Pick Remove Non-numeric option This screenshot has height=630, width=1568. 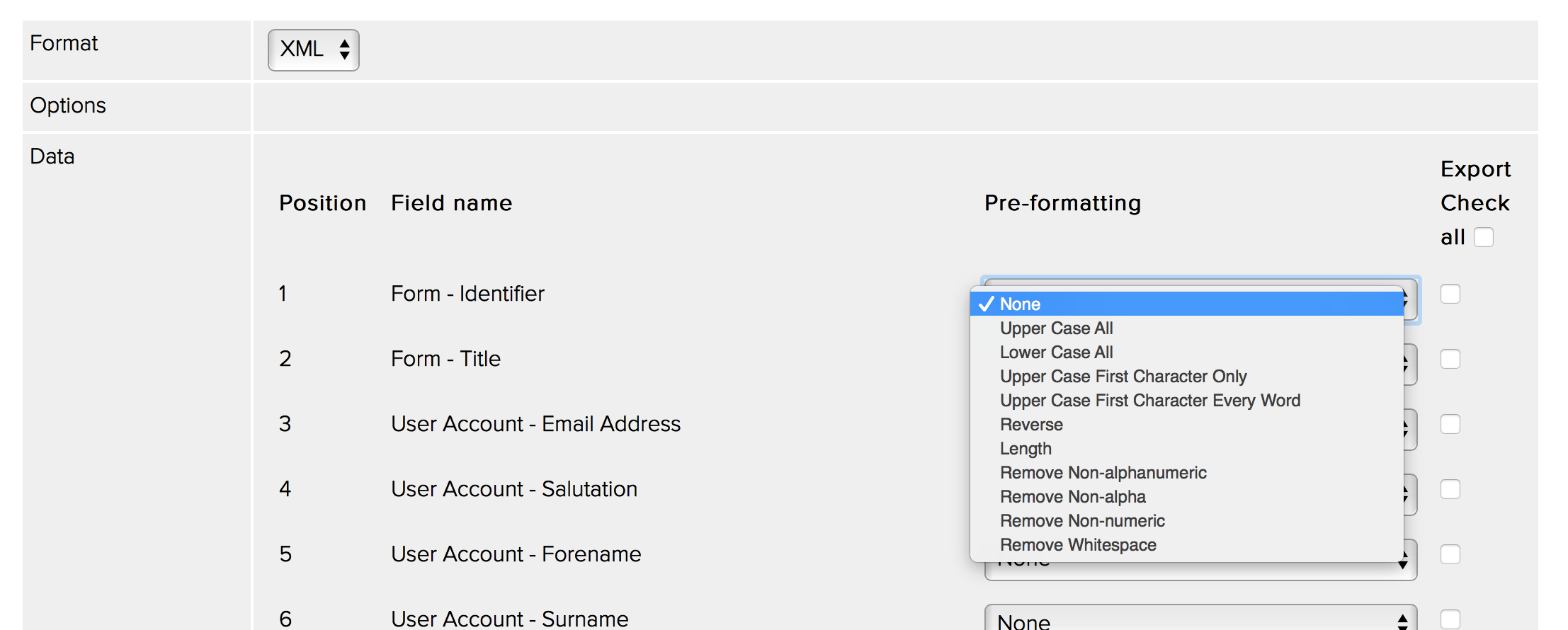1081,521
